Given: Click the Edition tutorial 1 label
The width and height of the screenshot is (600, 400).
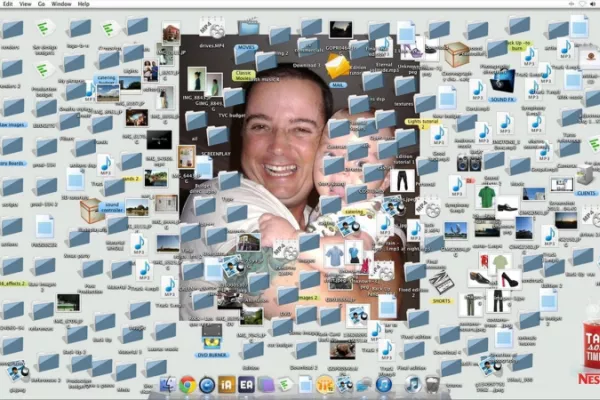Looking at the screenshot, I should (x=404, y=159).
